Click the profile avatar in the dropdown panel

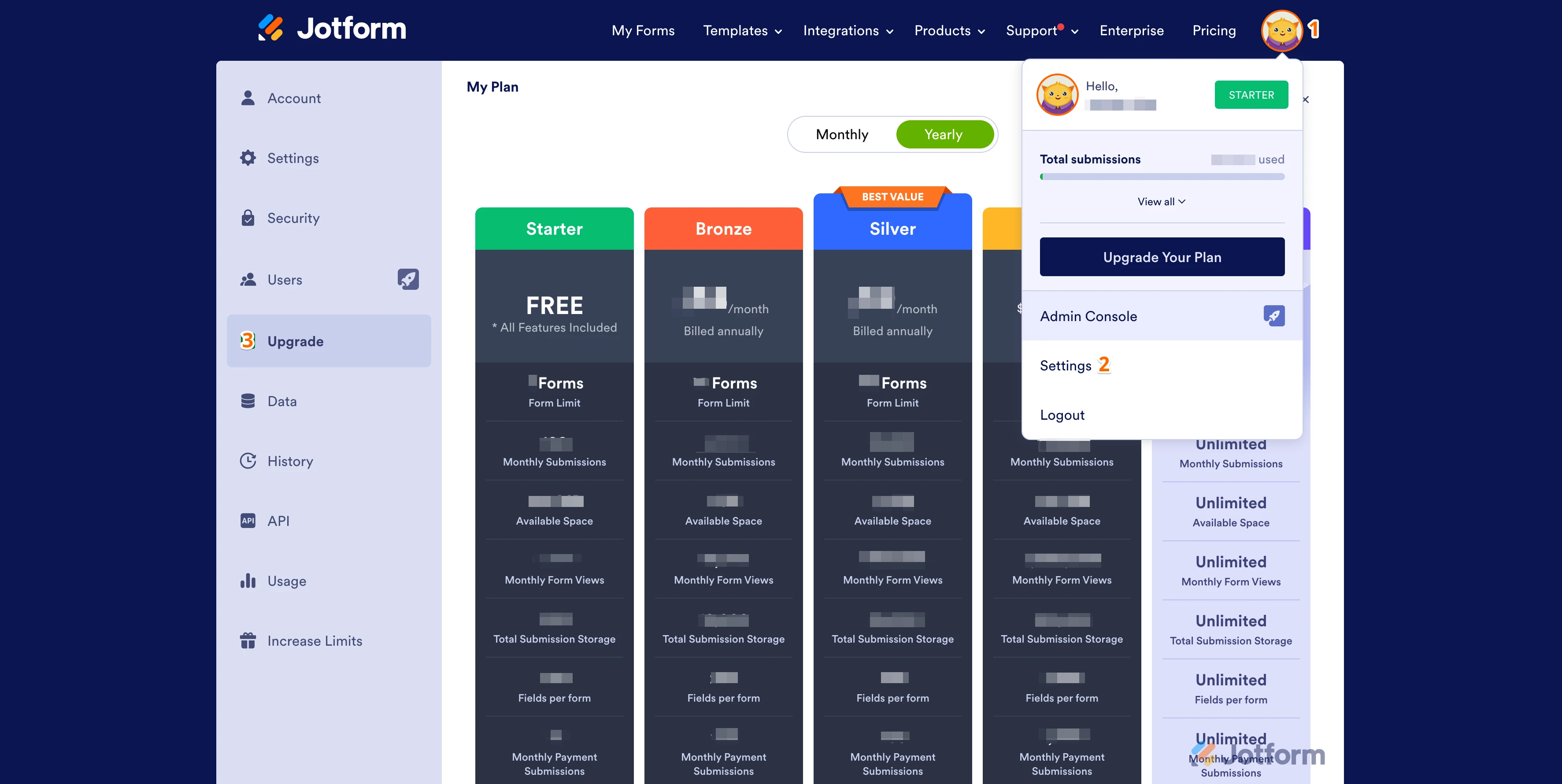point(1057,95)
